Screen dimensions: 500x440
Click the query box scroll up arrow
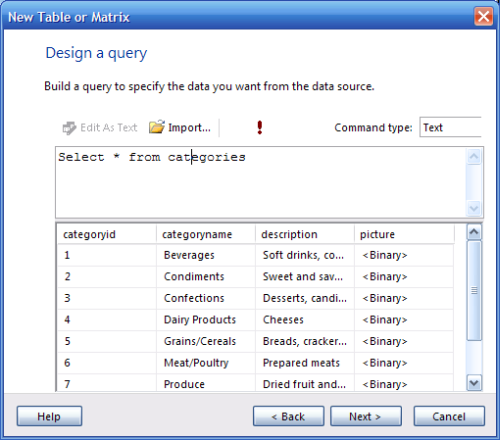click(x=474, y=157)
